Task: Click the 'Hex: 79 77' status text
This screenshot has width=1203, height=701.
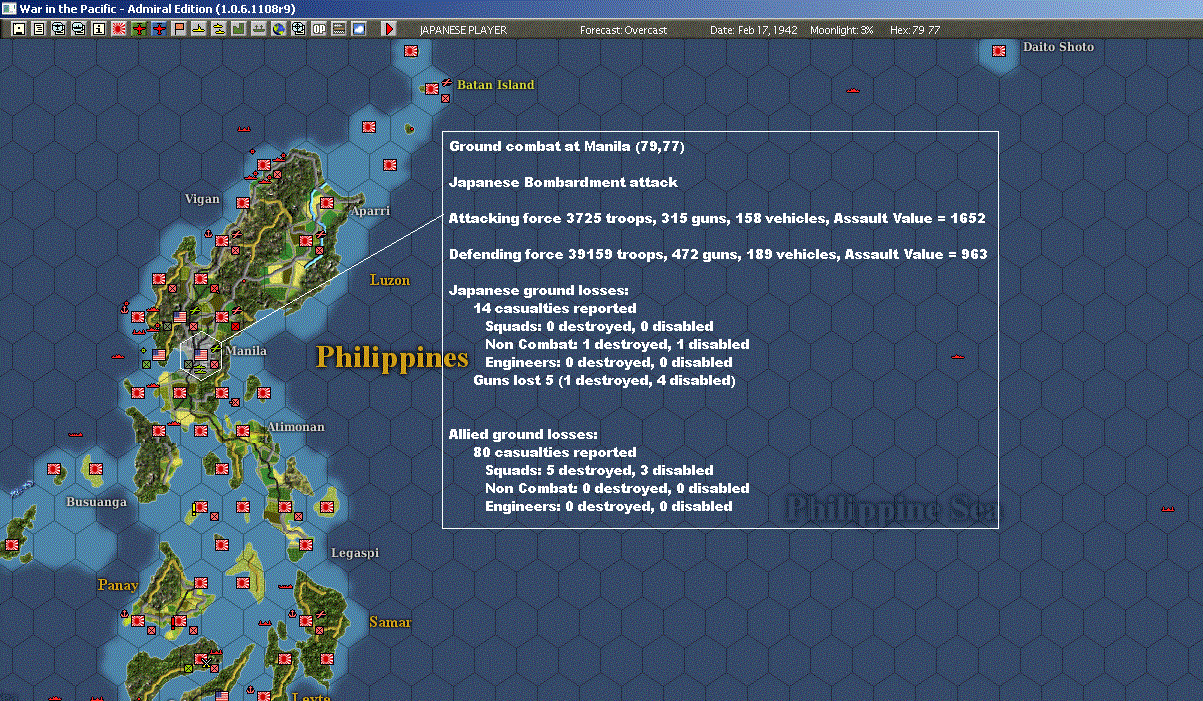Action: pyautogui.click(x=914, y=30)
